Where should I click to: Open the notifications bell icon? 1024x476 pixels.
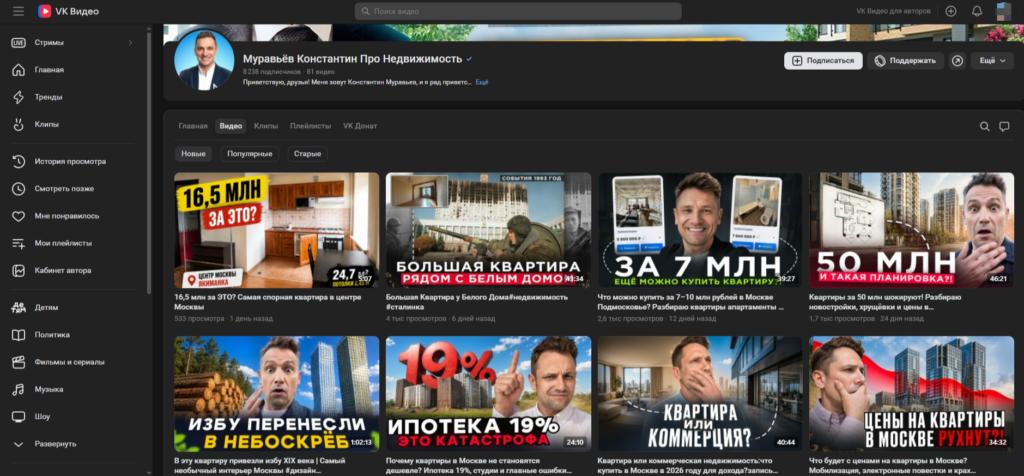pos(977,11)
